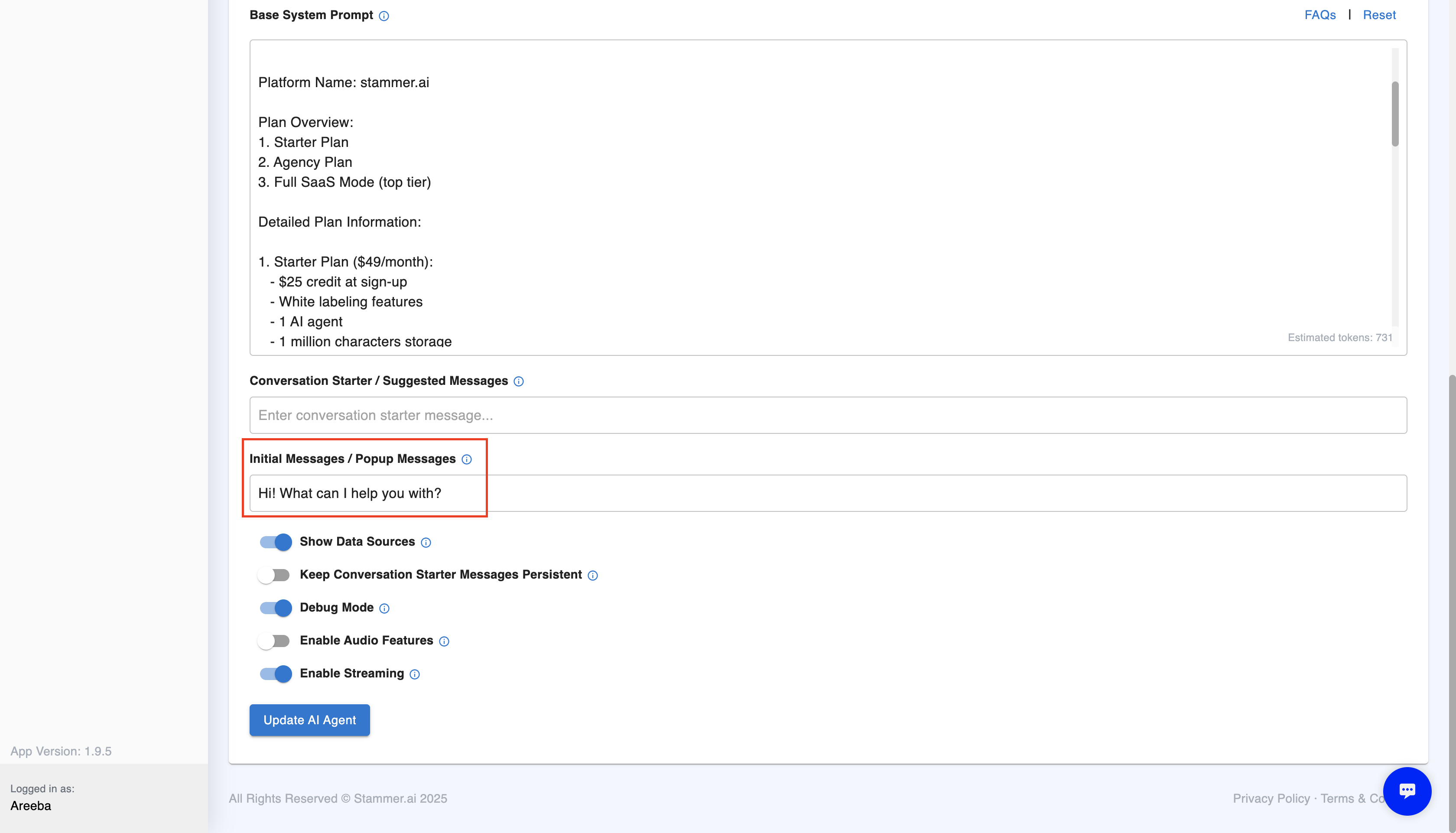The image size is (1456, 833).
Task: Click info icon next to Debug Mode
Action: coord(384,608)
